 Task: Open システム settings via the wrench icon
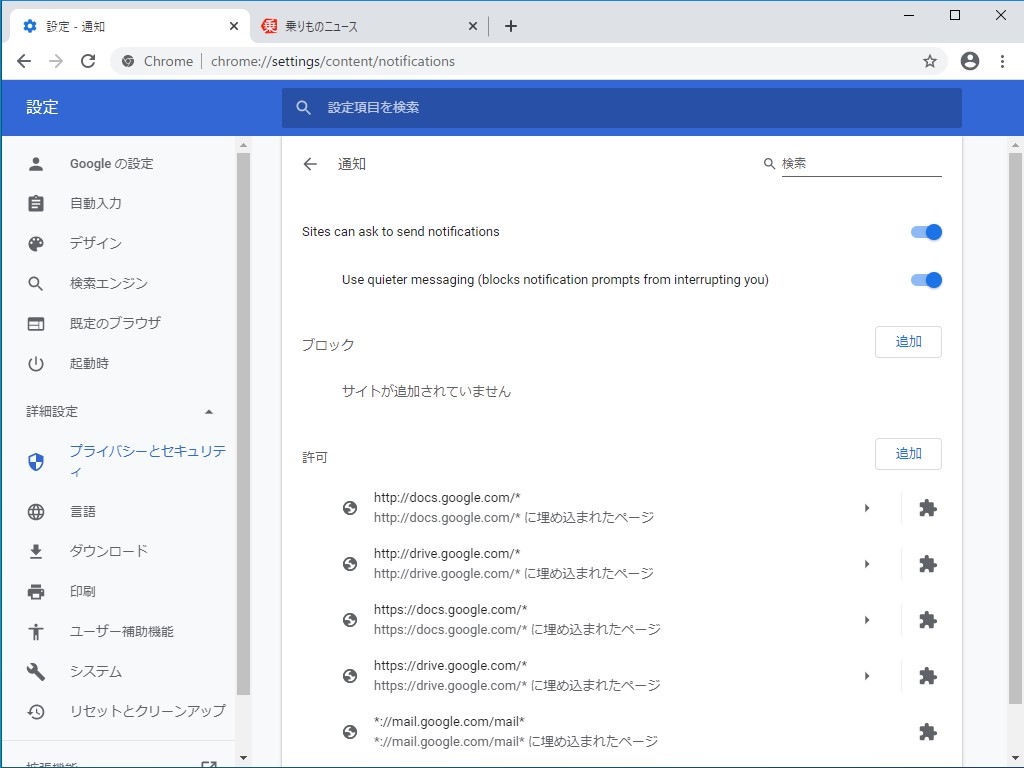96,671
